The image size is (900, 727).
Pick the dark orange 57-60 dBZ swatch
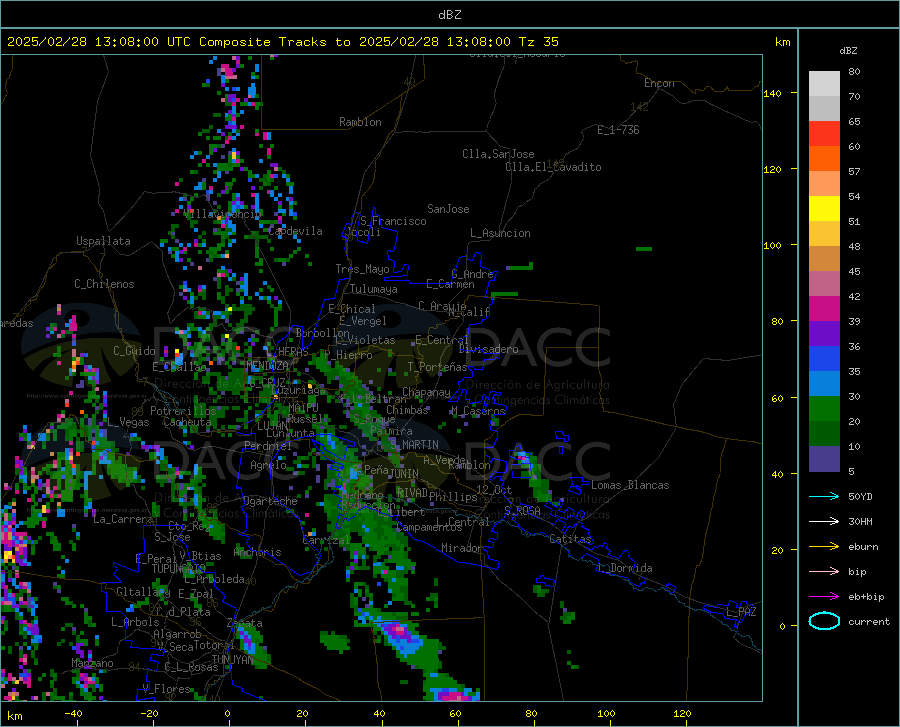824,159
